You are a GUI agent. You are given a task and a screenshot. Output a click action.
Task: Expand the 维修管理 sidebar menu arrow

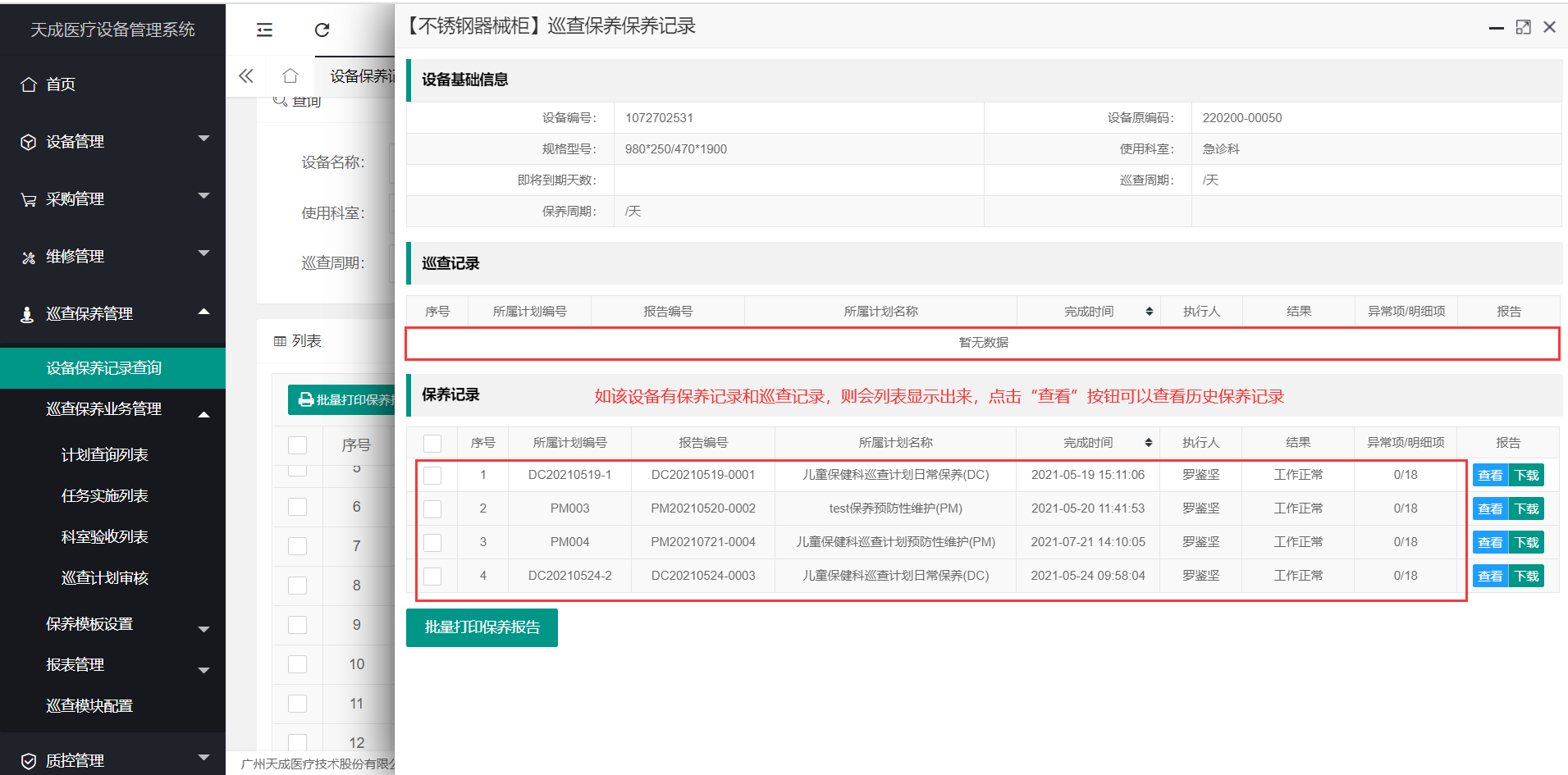click(204, 253)
